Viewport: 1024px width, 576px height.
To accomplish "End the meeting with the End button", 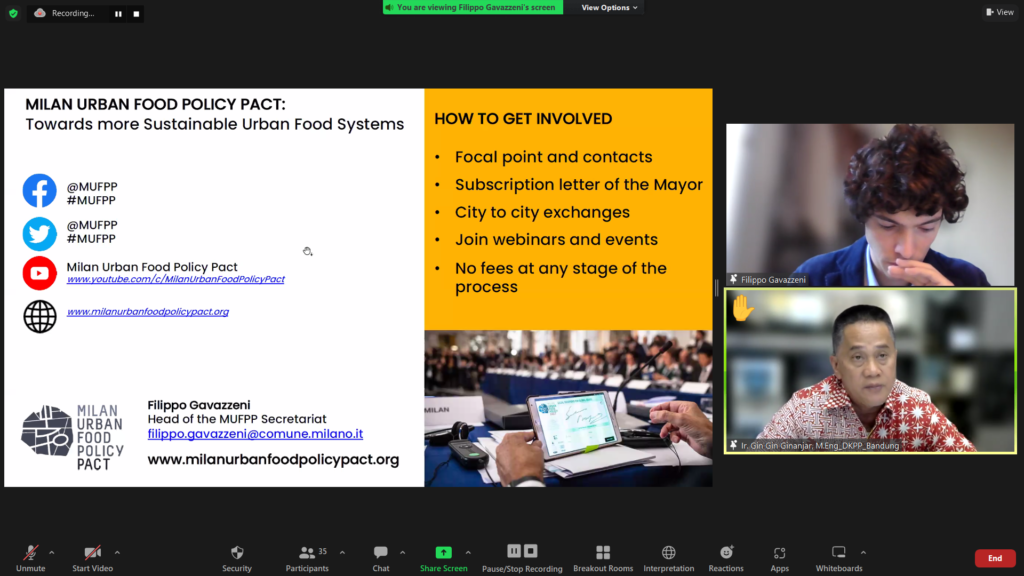I will (x=994, y=558).
